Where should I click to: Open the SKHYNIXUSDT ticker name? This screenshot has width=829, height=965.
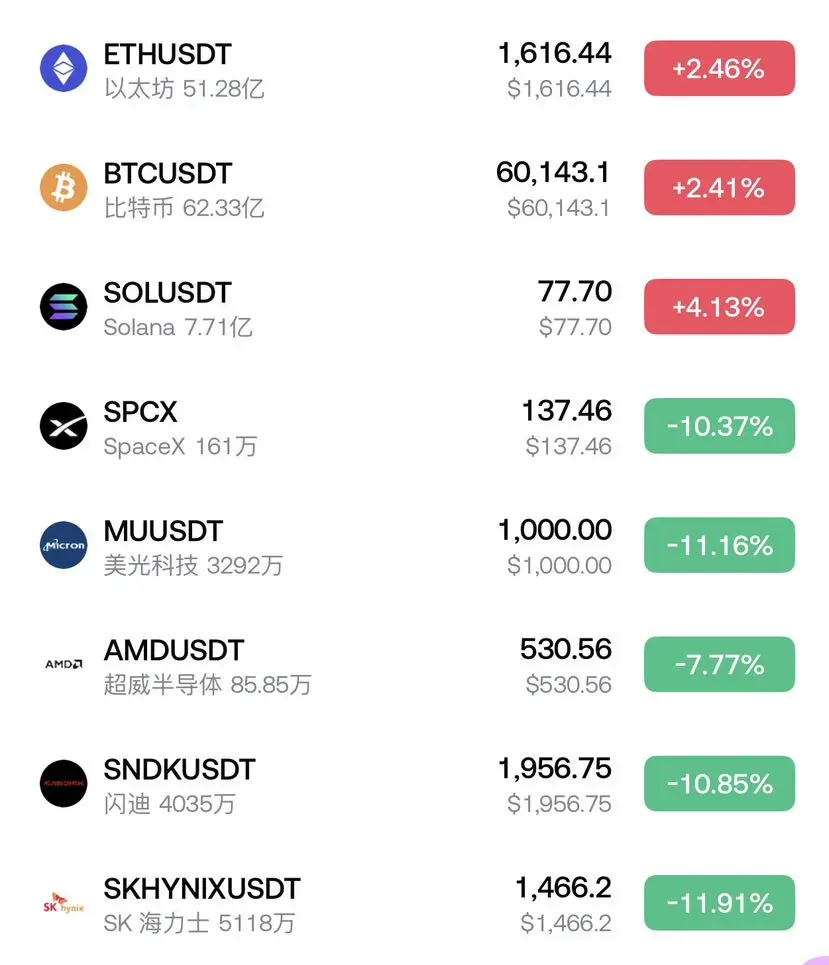coord(202,889)
